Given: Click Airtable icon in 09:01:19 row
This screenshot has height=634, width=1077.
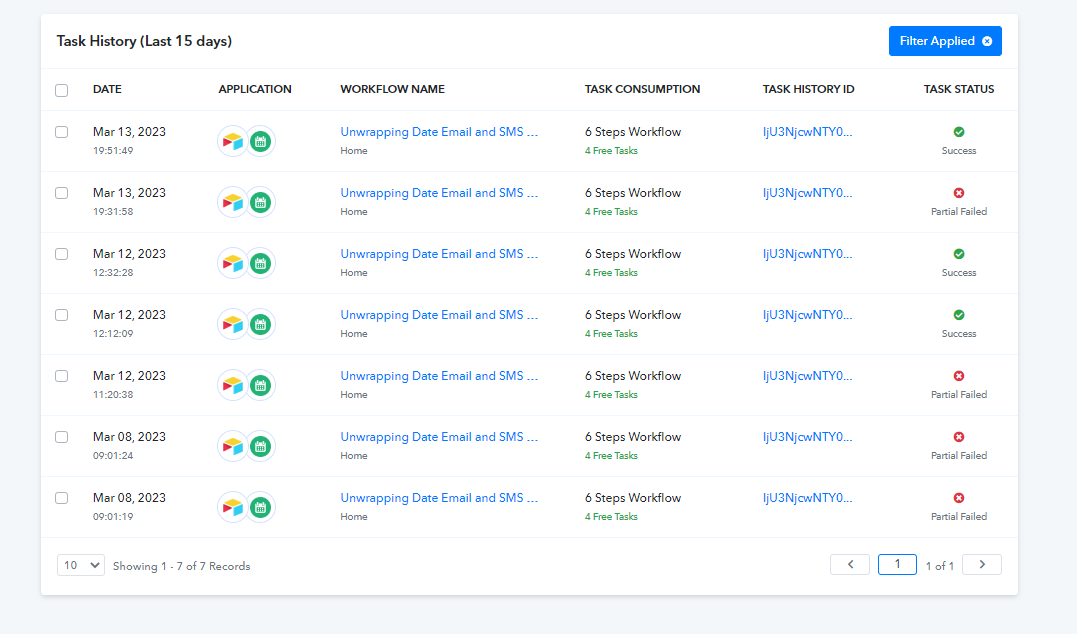Looking at the screenshot, I should pyautogui.click(x=233, y=508).
